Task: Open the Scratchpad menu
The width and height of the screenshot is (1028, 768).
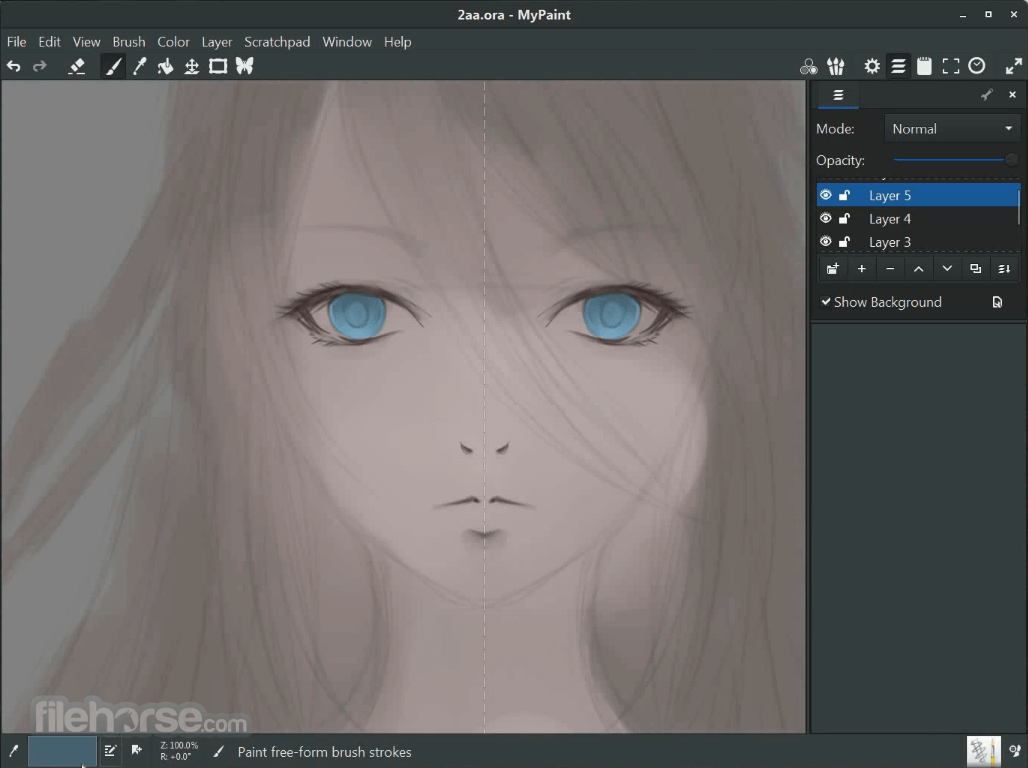Action: (277, 42)
